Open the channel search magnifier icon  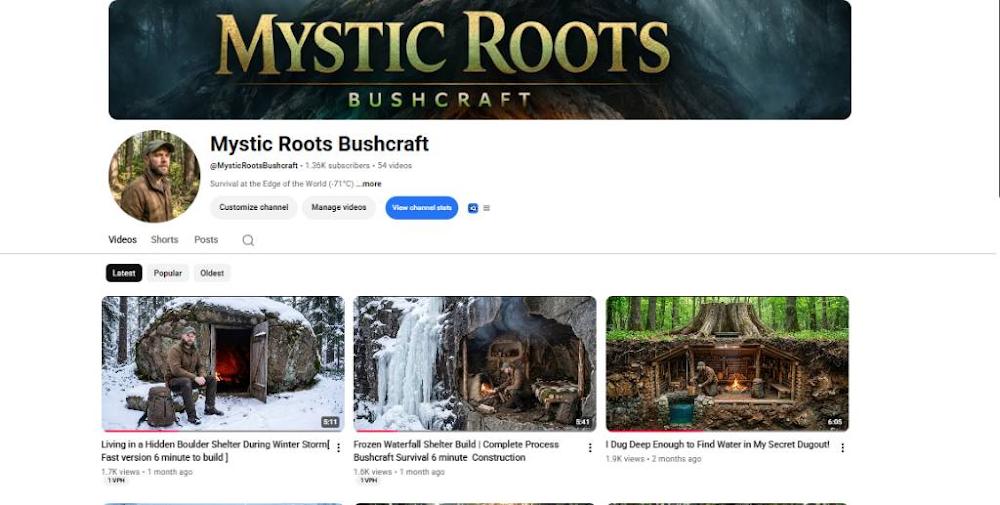(248, 240)
